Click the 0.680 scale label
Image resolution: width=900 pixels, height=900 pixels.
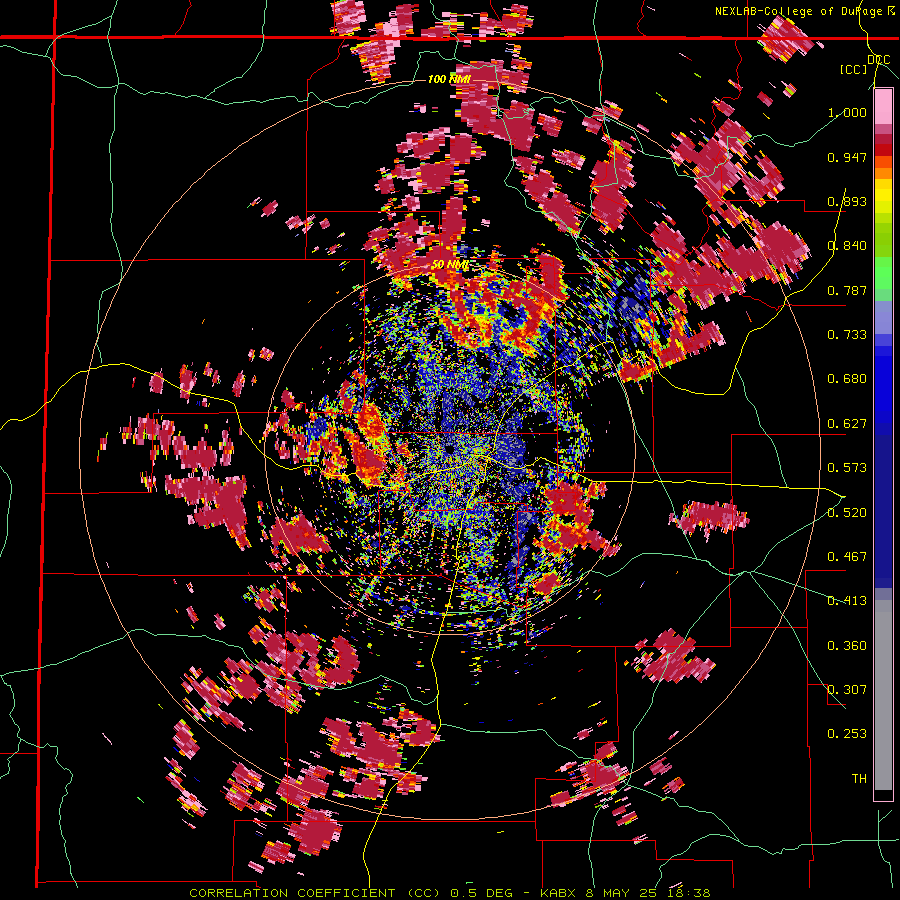pyautogui.click(x=847, y=379)
